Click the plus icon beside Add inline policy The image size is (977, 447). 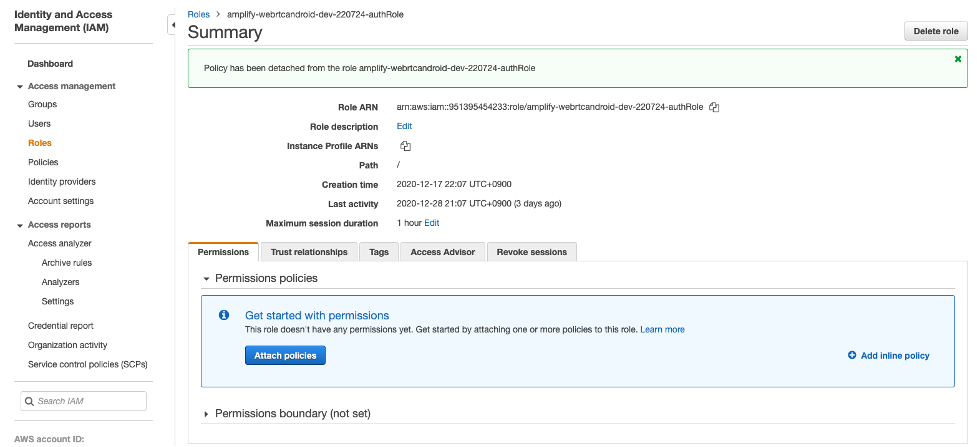click(852, 355)
